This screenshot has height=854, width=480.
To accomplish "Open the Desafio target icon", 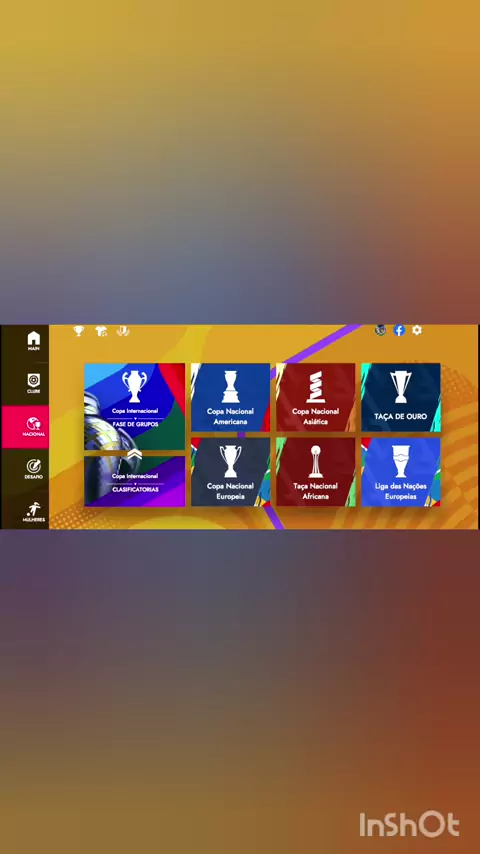I will tap(33, 469).
